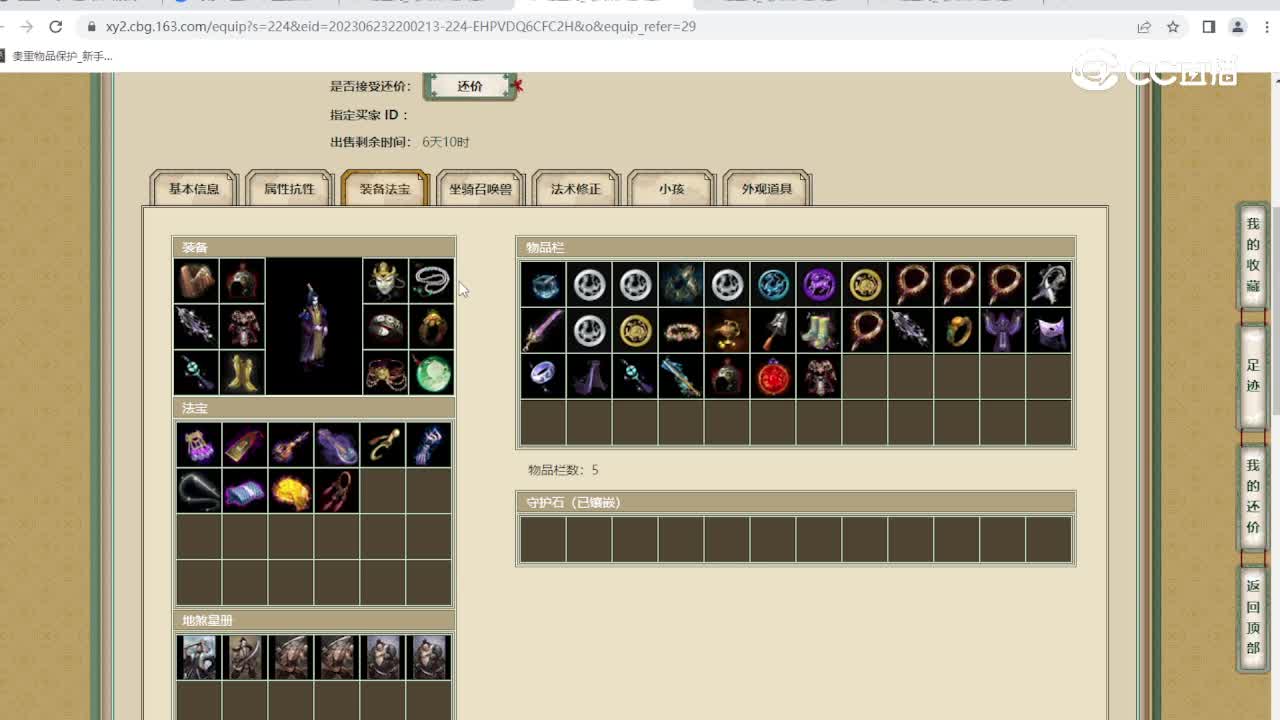Select the silver whip treasure in 法宝
The image size is (1280, 720).
[199, 491]
